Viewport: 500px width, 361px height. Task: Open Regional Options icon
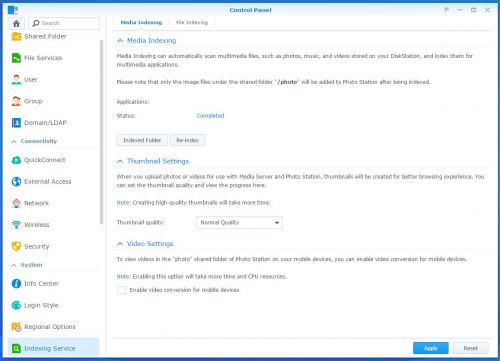point(16,327)
